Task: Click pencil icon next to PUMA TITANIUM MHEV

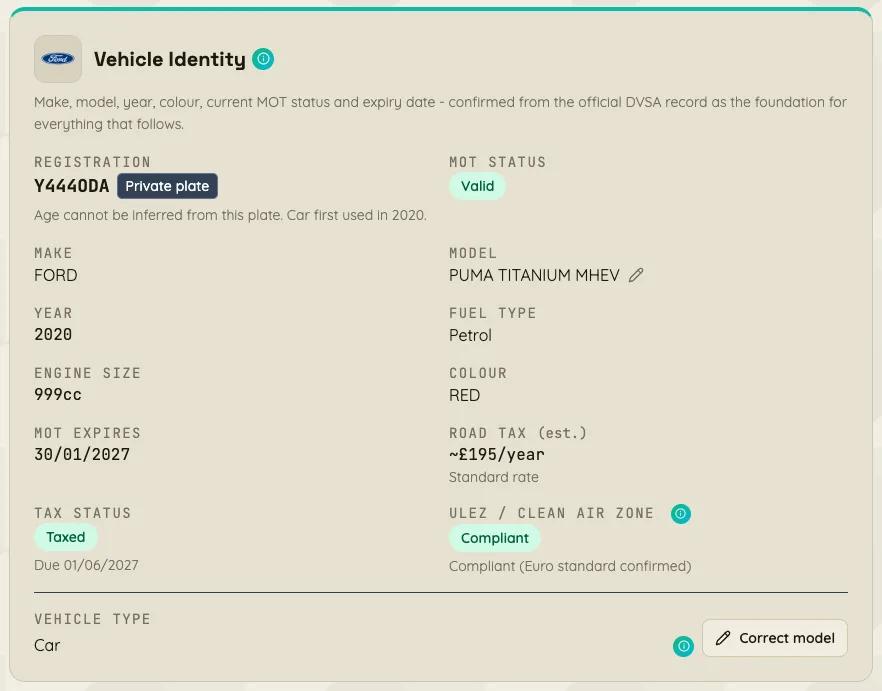Action: [x=636, y=275]
